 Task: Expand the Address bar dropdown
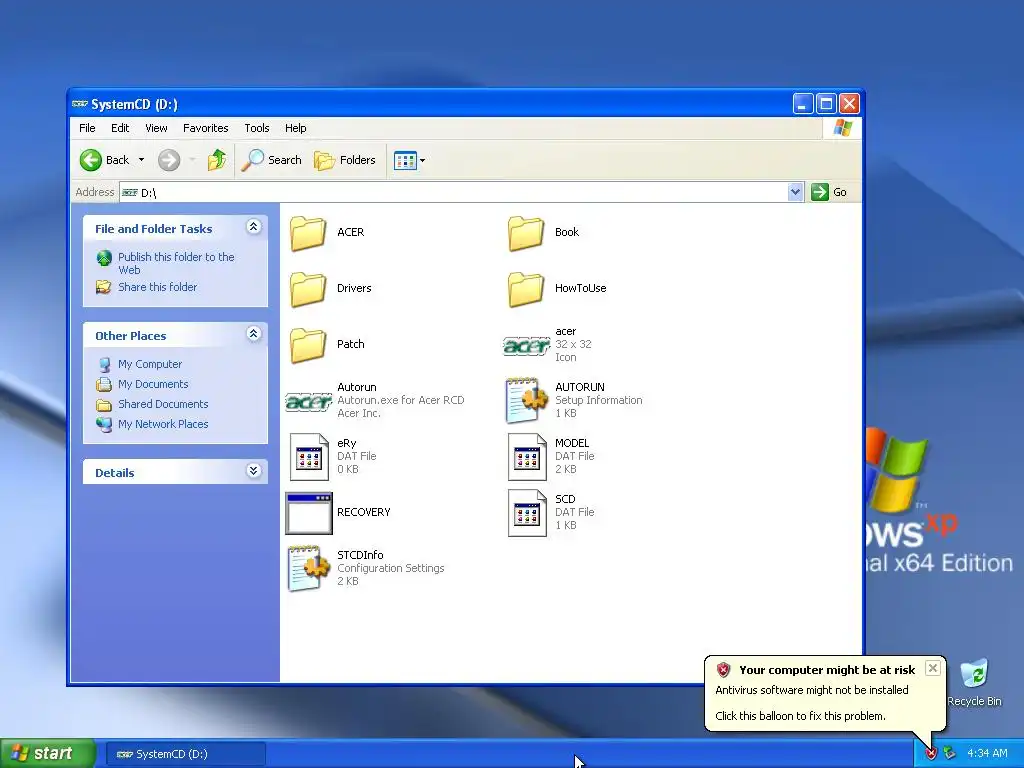click(x=795, y=192)
